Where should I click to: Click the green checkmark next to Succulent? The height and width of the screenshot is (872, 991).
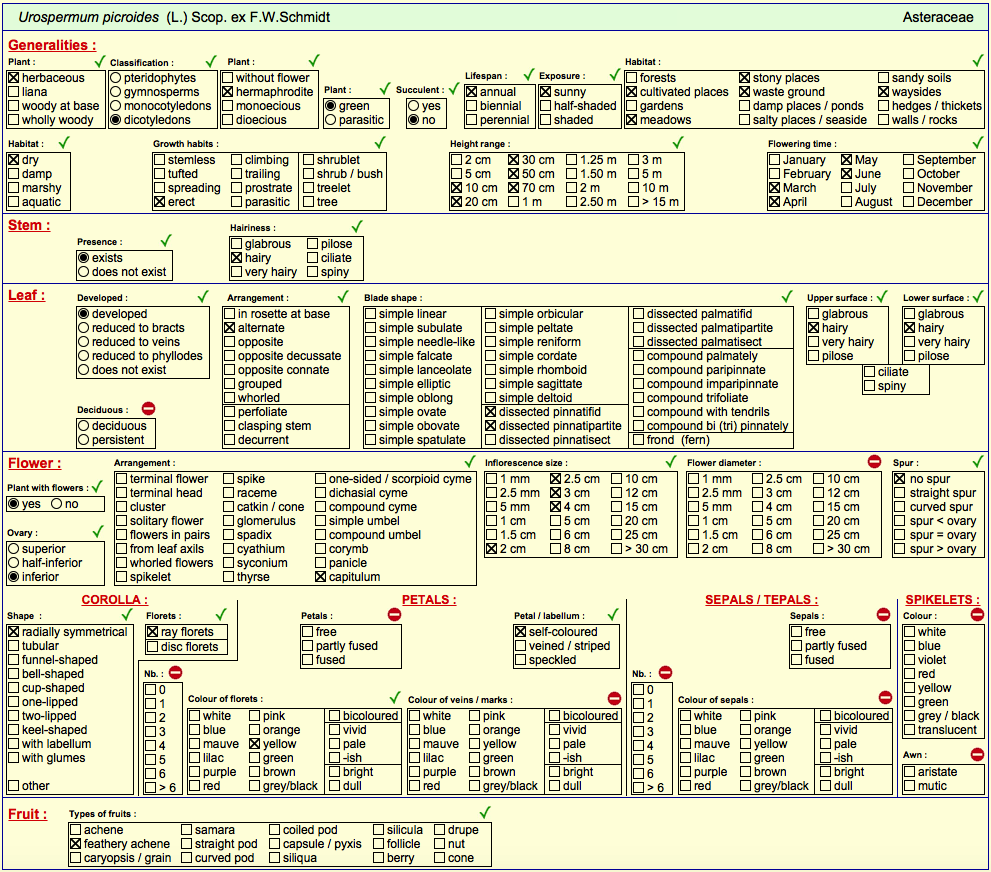coord(454,88)
